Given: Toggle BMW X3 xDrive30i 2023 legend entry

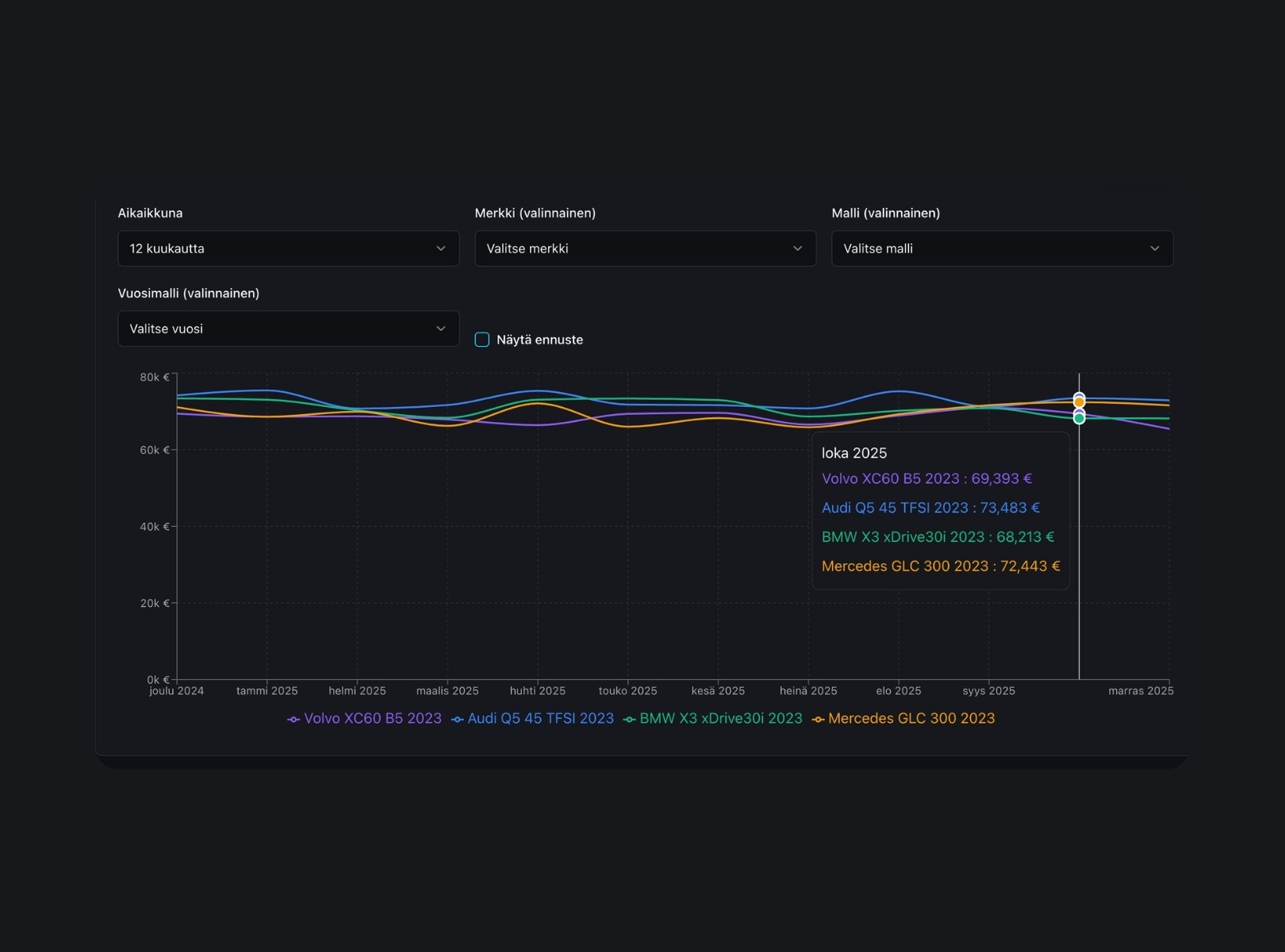Looking at the screenshot, I should tap(712, 719).
